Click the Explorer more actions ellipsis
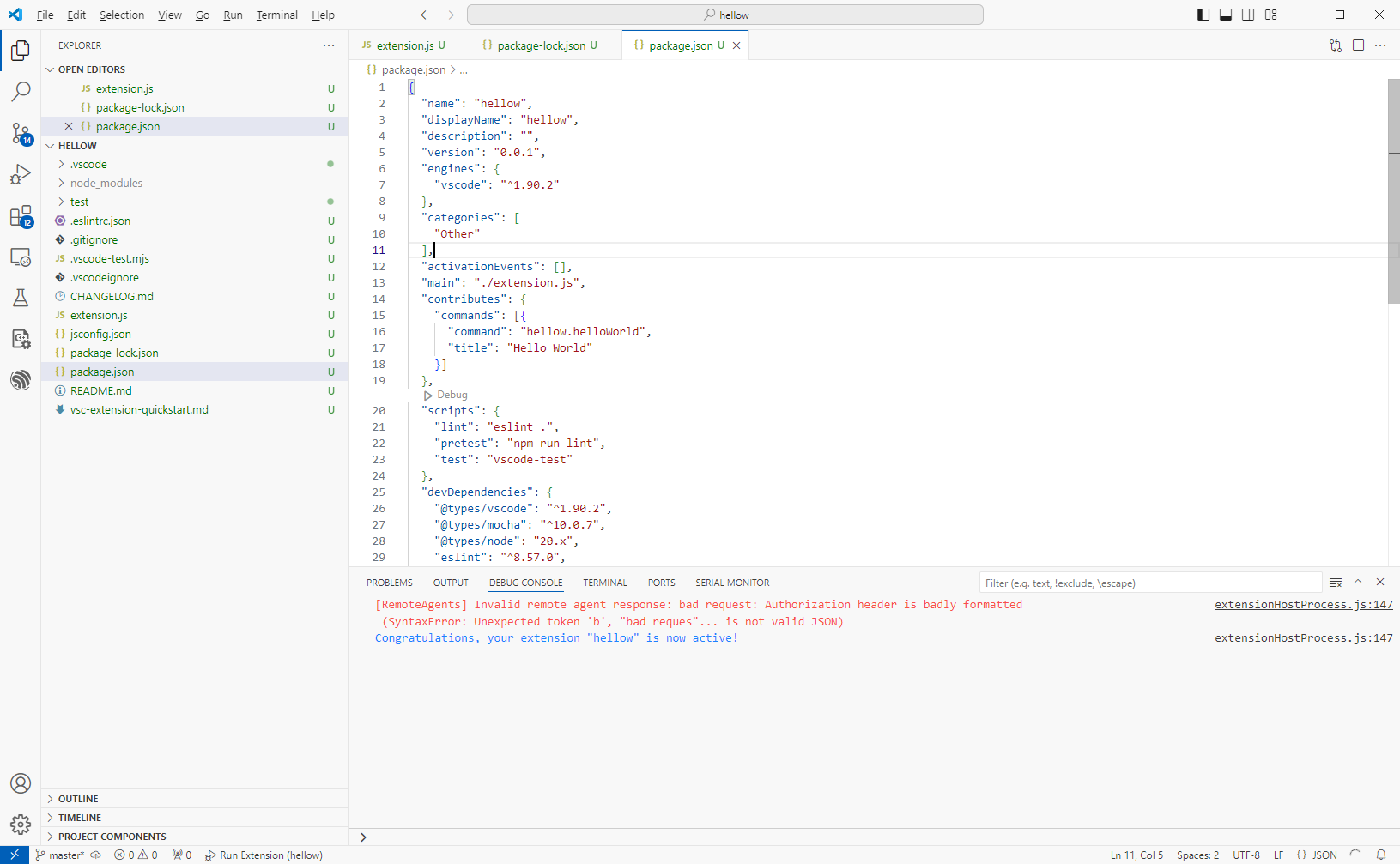 coord(329,45)
